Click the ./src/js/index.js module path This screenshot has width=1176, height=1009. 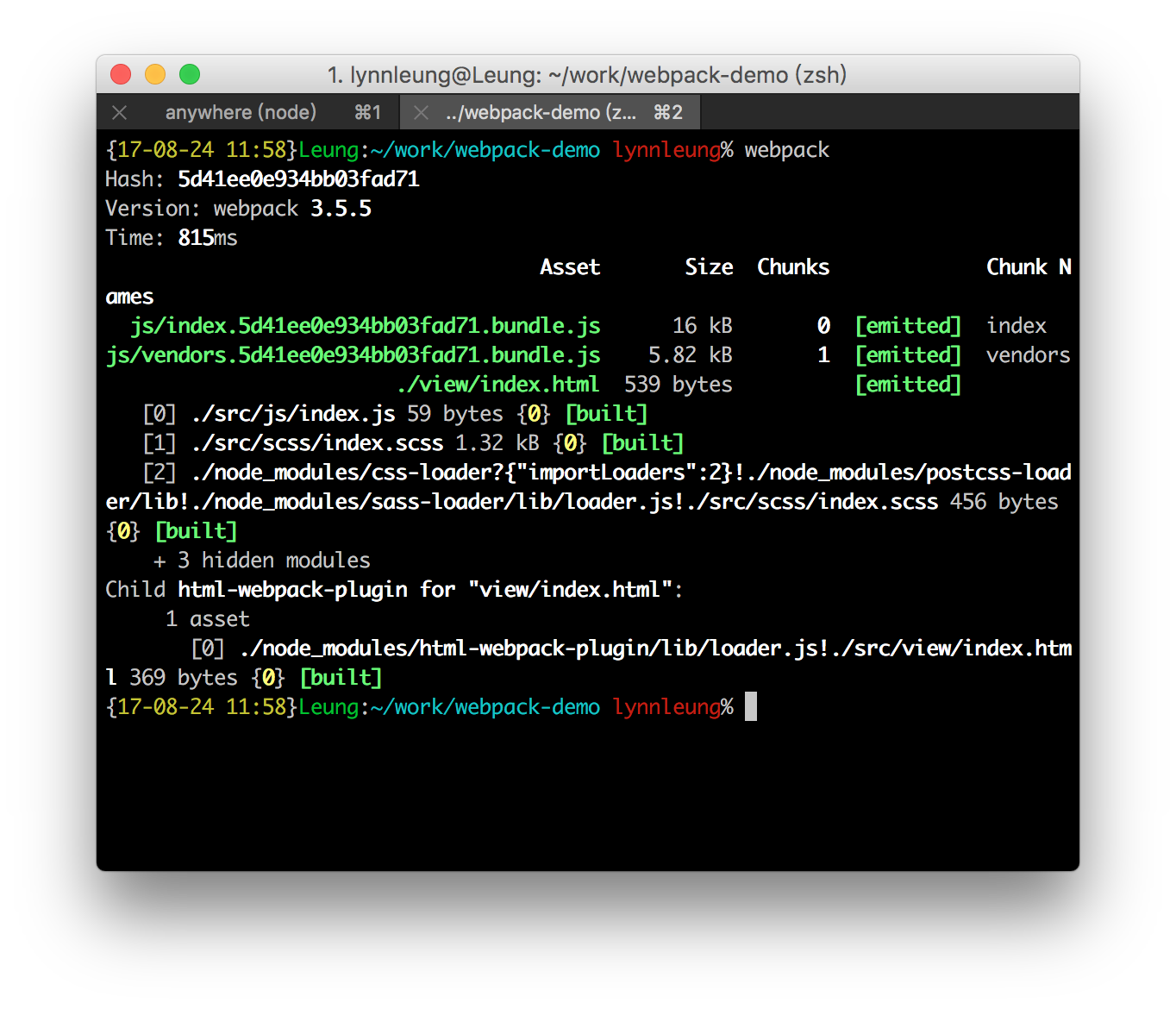[293, 414]
